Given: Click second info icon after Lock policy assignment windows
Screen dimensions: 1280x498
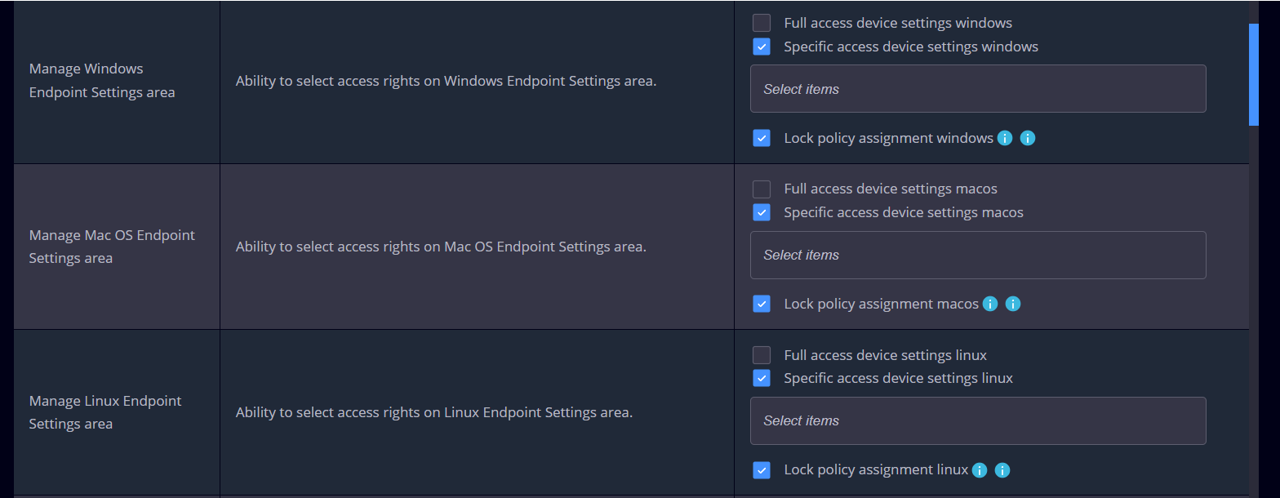Looking at the screenshot, I should coord(1027,138).
